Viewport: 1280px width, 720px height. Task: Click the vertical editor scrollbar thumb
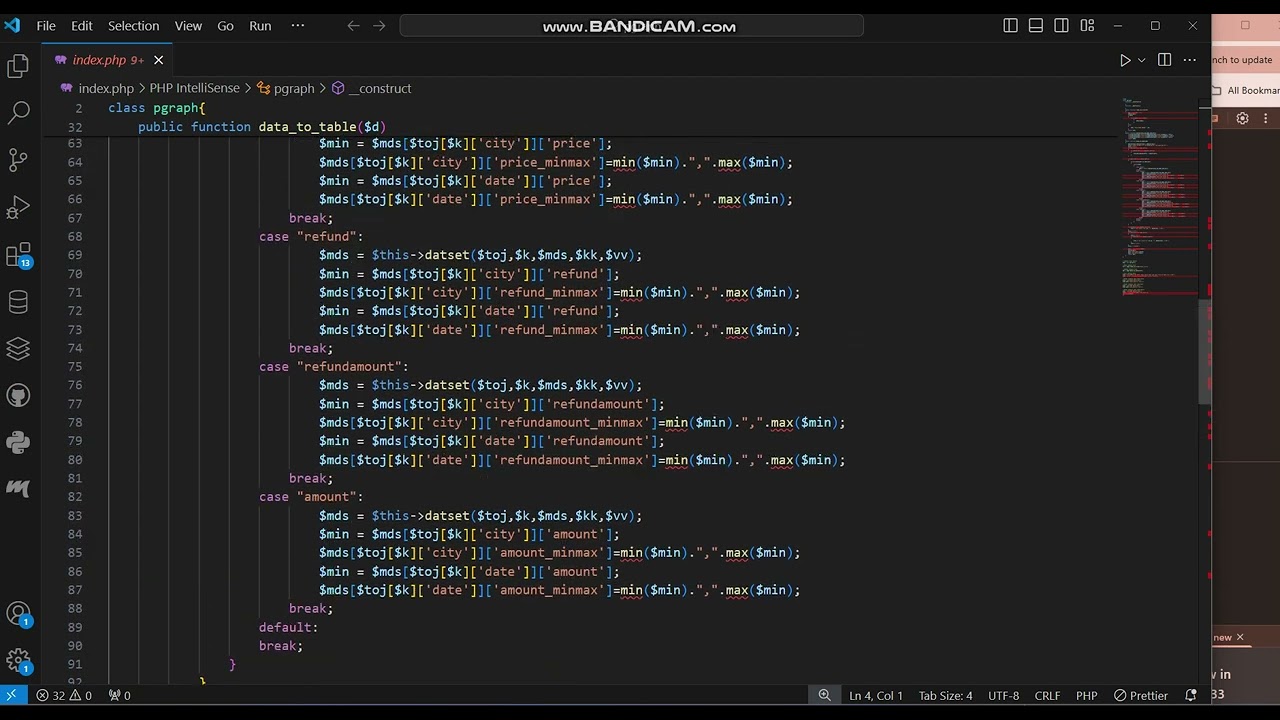1205,350
